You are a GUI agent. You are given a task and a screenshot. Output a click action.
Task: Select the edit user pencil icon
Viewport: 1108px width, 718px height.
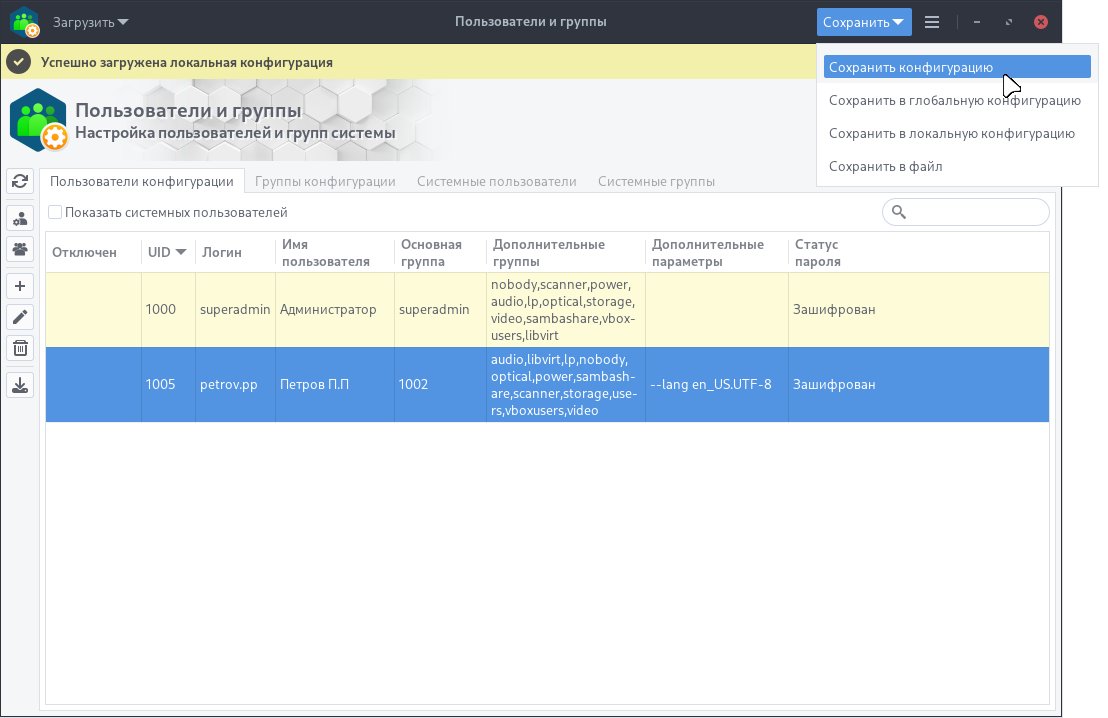20,317
